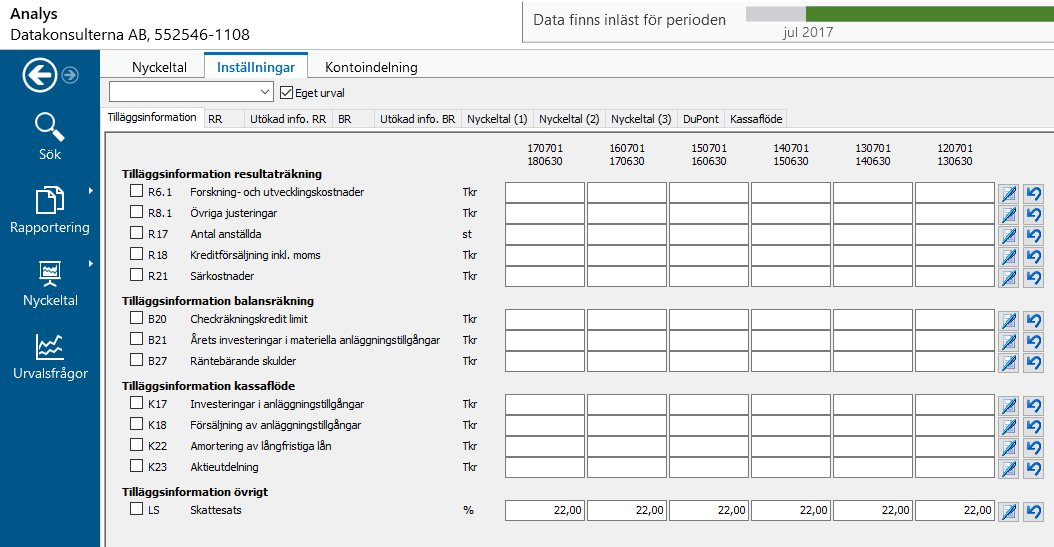Open the Kassaflöde sub-tab
1054x547 pixels.
click(756, 119)
